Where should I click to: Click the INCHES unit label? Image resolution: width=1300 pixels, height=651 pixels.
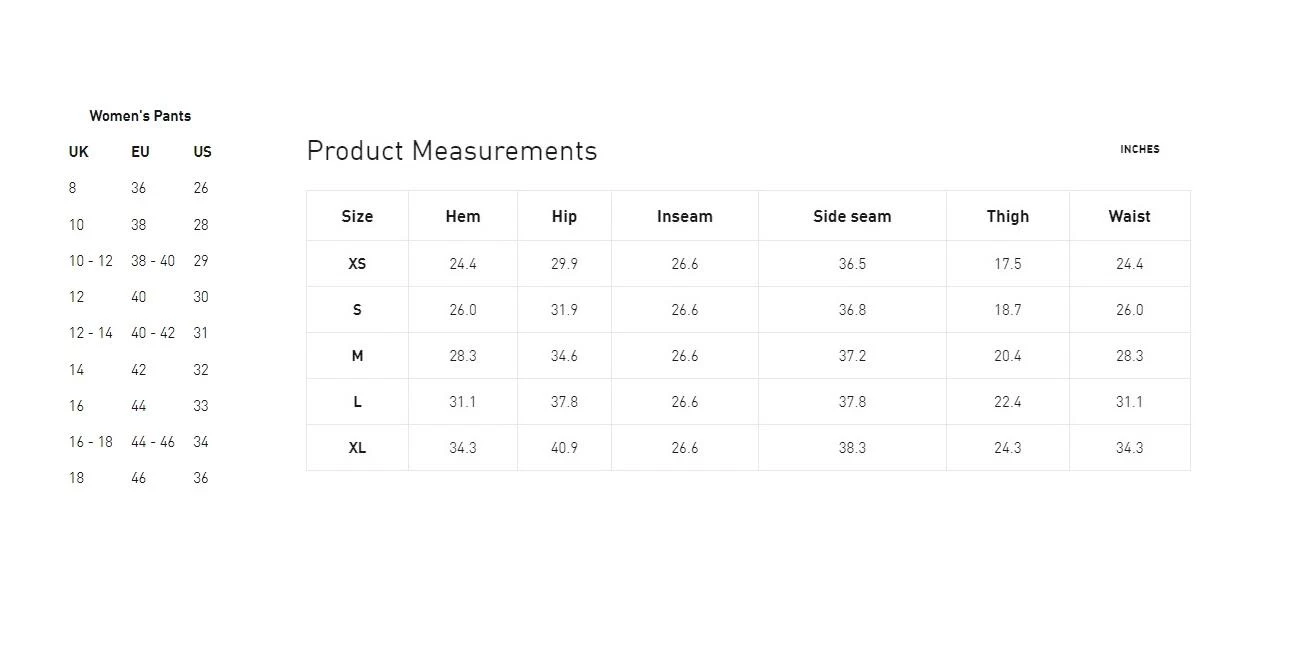click(1139, 149)
